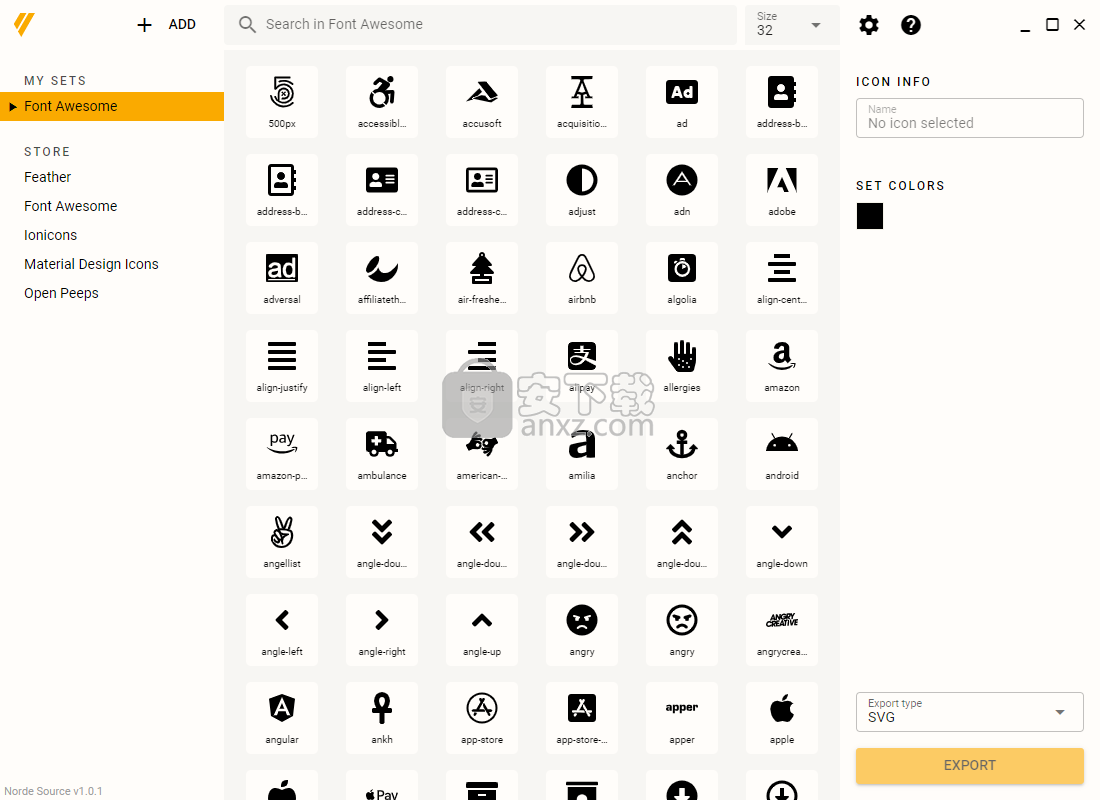The image size is (1100, 800).
Task: Click the Norde Source logo
Action: pos(24,25)
